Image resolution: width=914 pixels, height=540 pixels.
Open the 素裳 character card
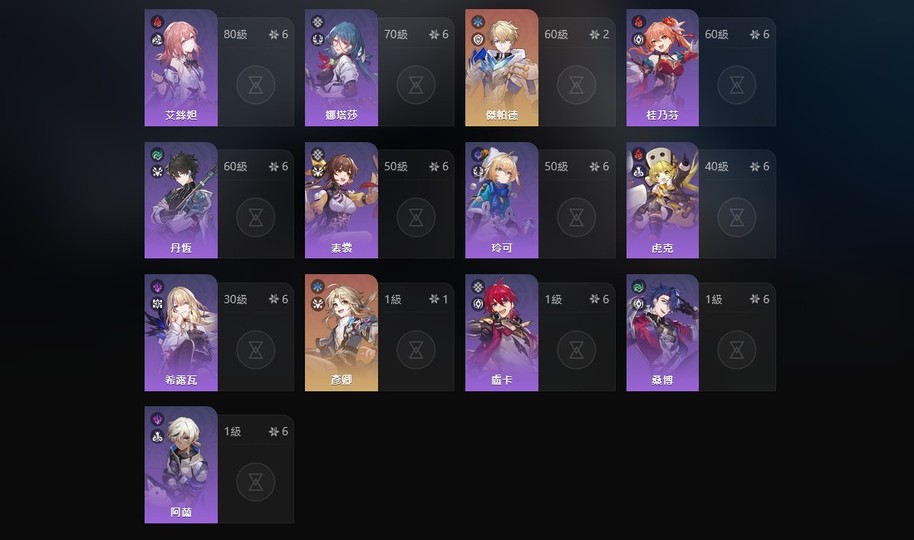pyautogui.click(x=341, y=200)
